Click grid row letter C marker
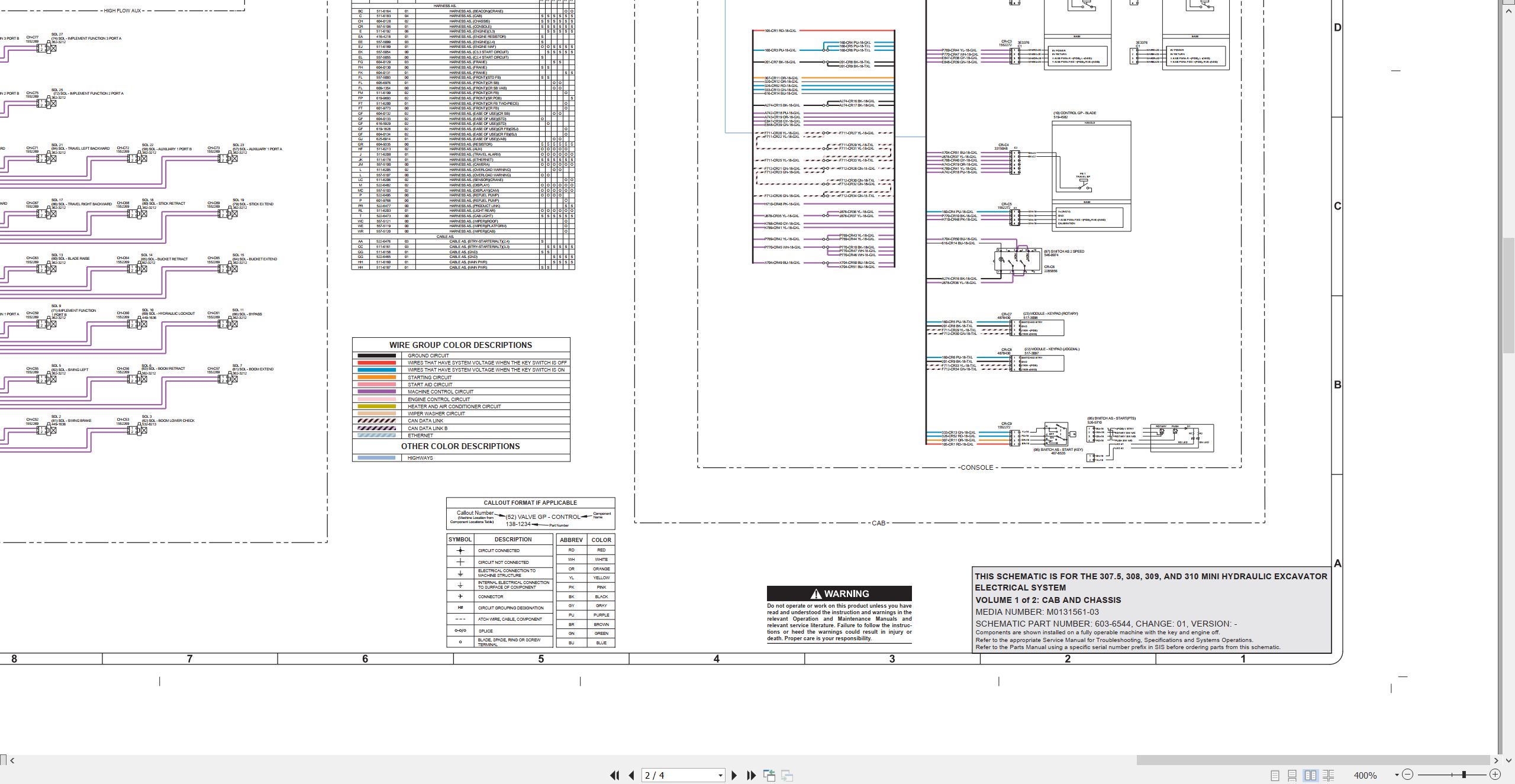 coord(1337,206)
